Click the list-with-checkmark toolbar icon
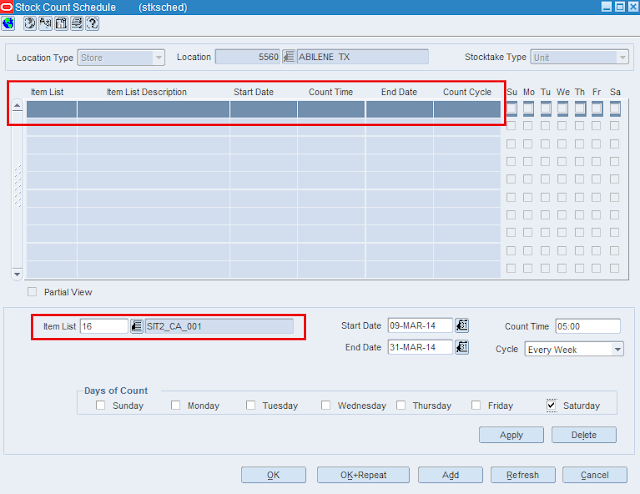640x494 pixels. pyautogui.click(x=77, y=23)
